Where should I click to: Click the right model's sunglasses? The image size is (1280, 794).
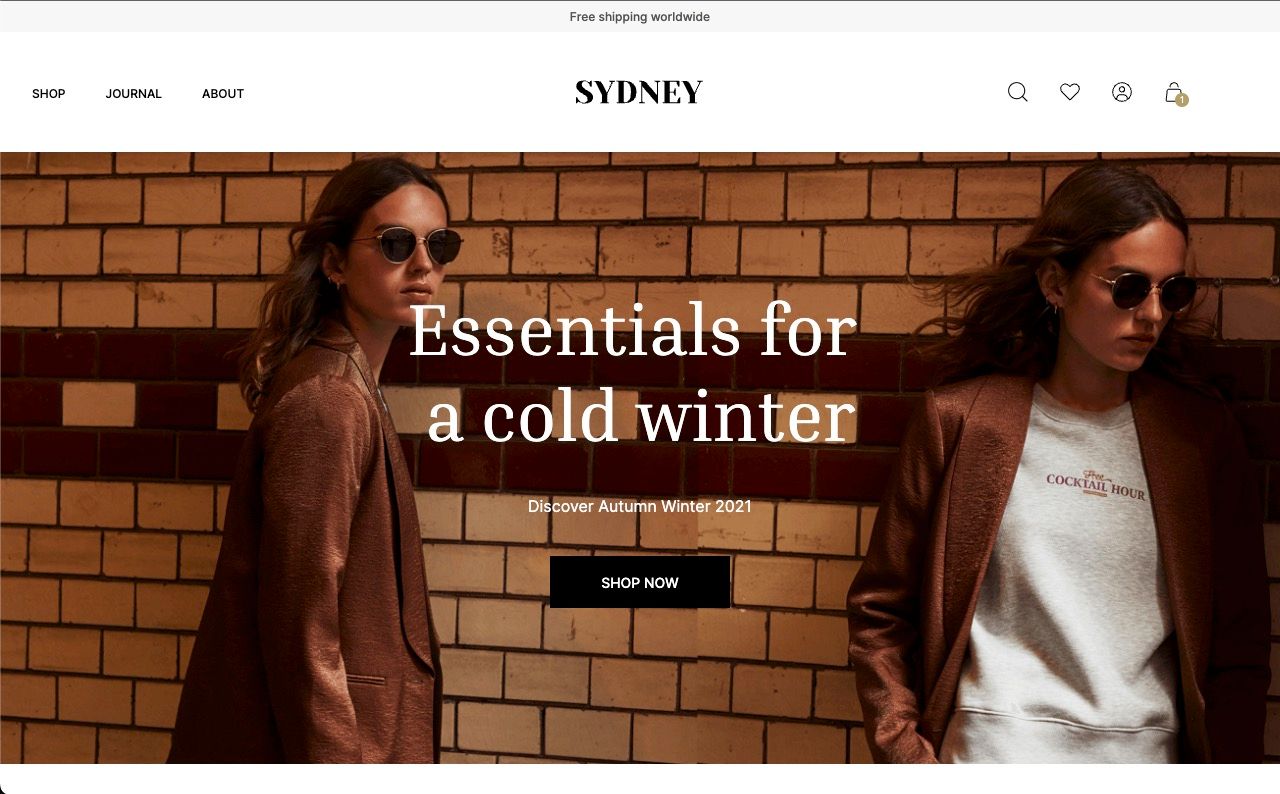point(1143,291)
